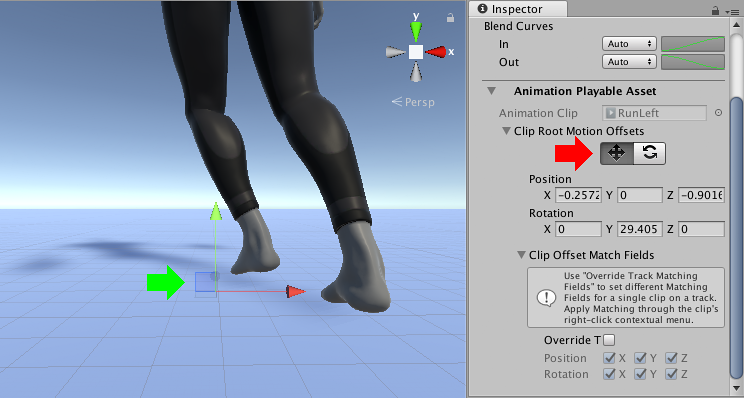Viewport: 744px width, 398px height.
Task: Click the Rotation Y field showing 29.405
Action: (640, 229)
